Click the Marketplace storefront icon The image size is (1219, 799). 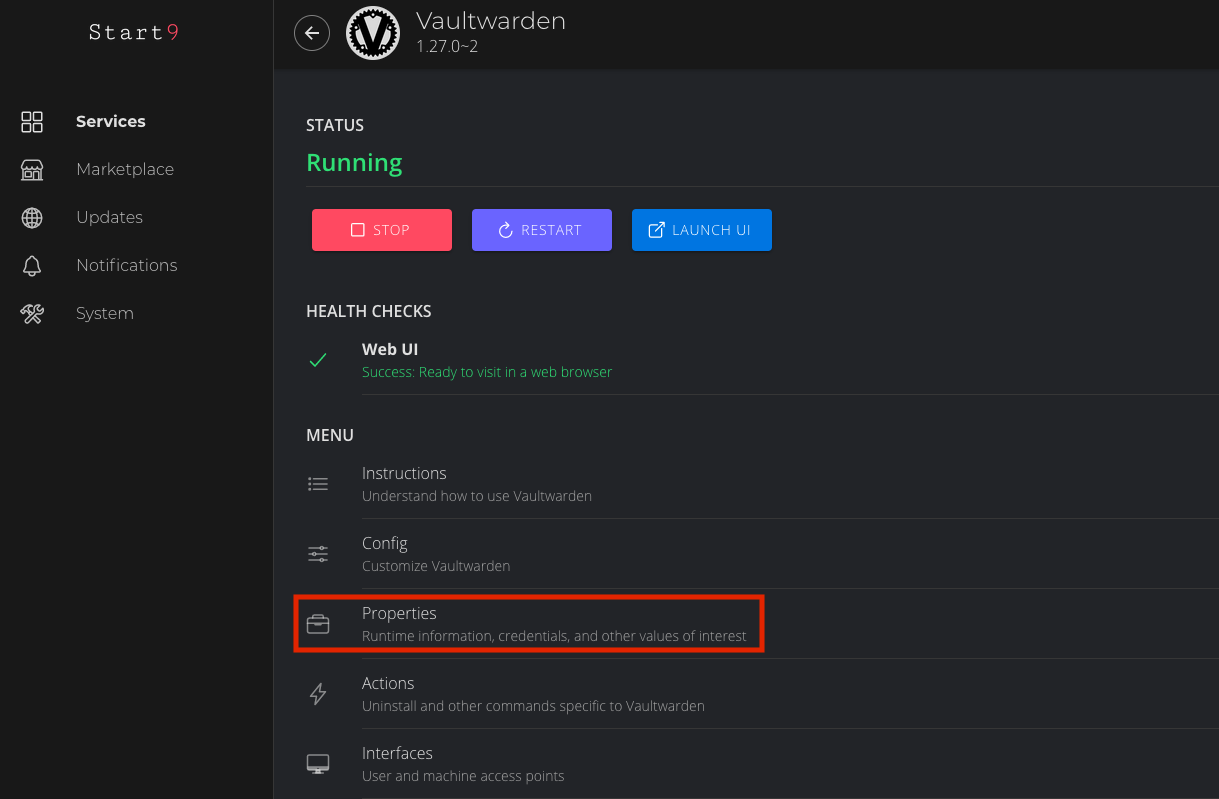tap(32, 170)
